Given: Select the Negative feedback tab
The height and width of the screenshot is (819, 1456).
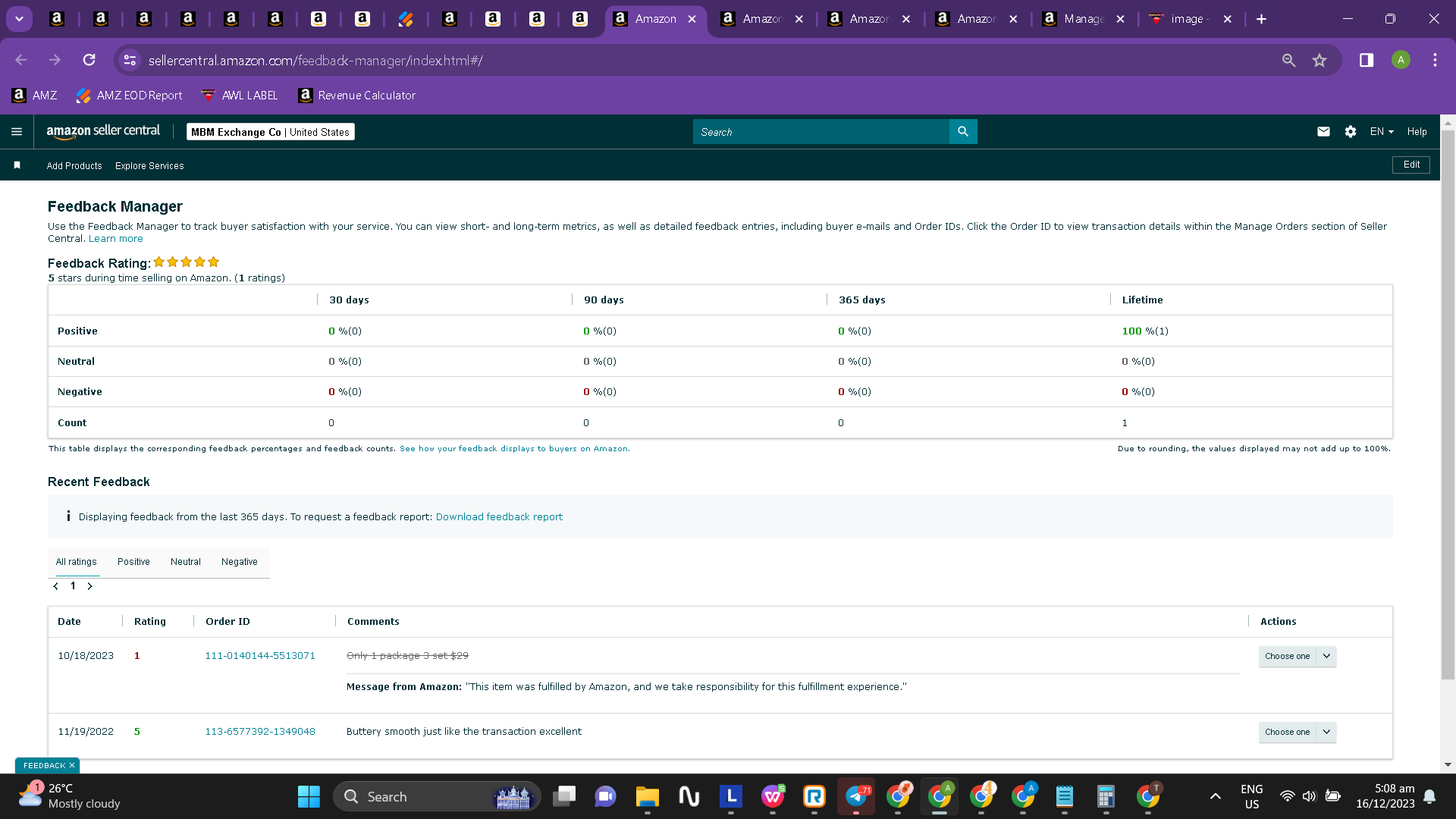Looking at the screenshot, I should click(x=240, y=562).
